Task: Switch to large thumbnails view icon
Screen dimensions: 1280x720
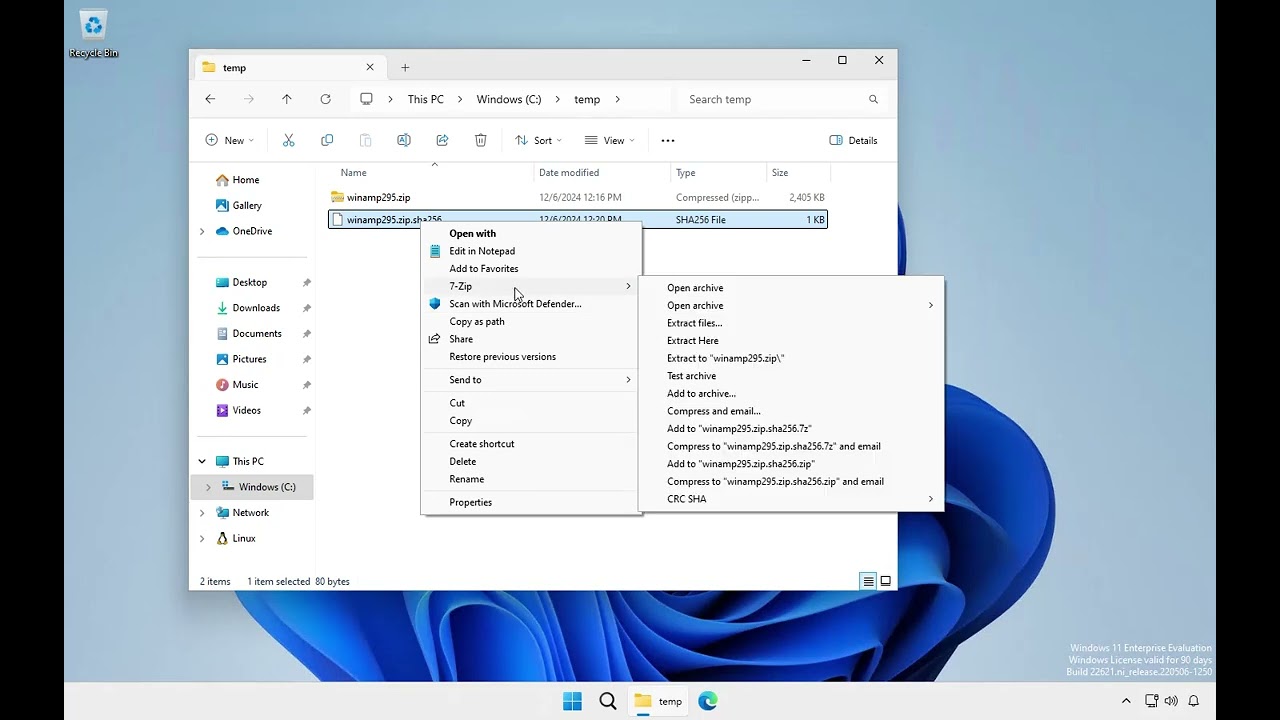Action: click(x=885, y=581)
